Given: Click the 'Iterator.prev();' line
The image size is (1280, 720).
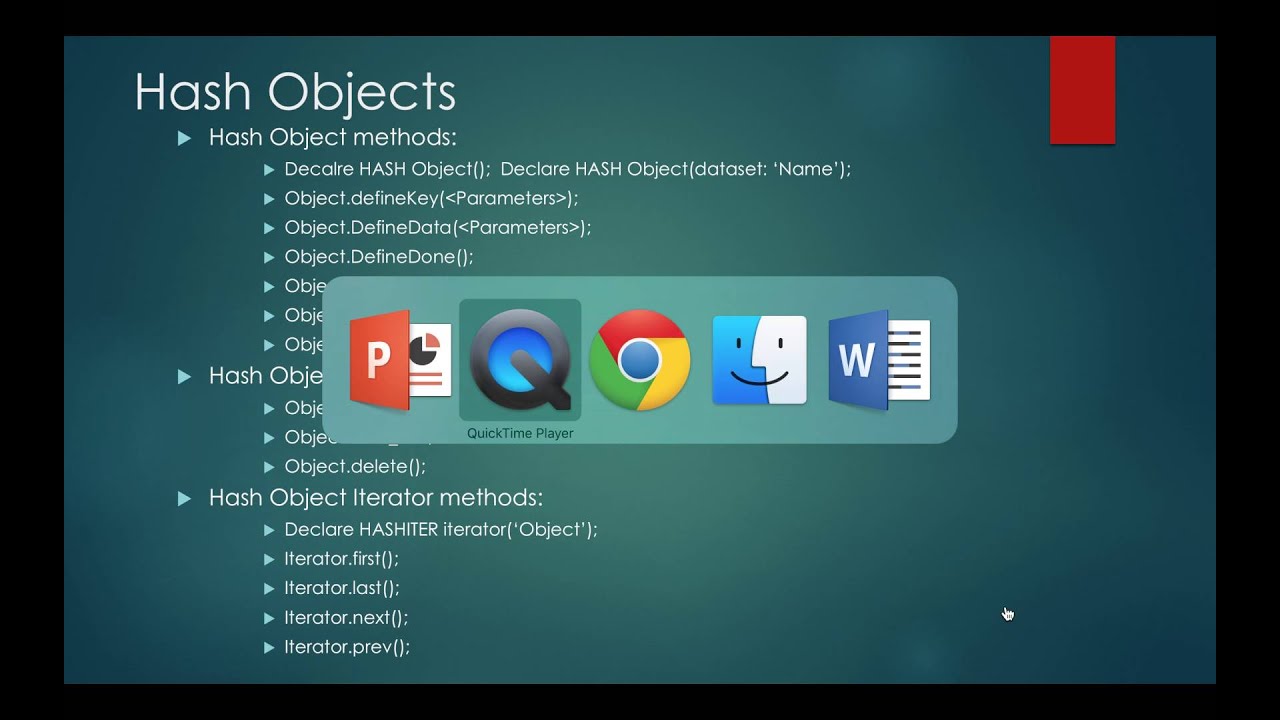Looking at the screenshot, I should 347,647.
